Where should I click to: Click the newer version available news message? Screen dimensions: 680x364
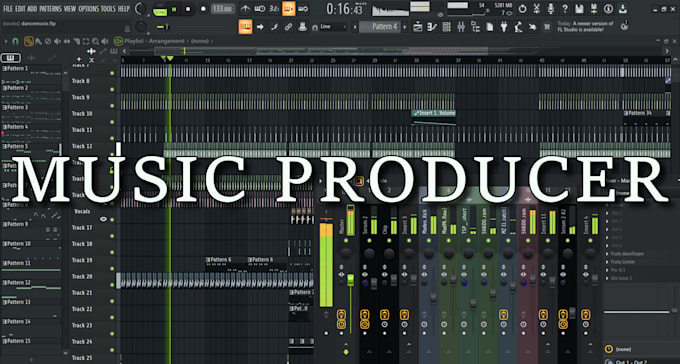pyautogui.click(x=585, y=26)
